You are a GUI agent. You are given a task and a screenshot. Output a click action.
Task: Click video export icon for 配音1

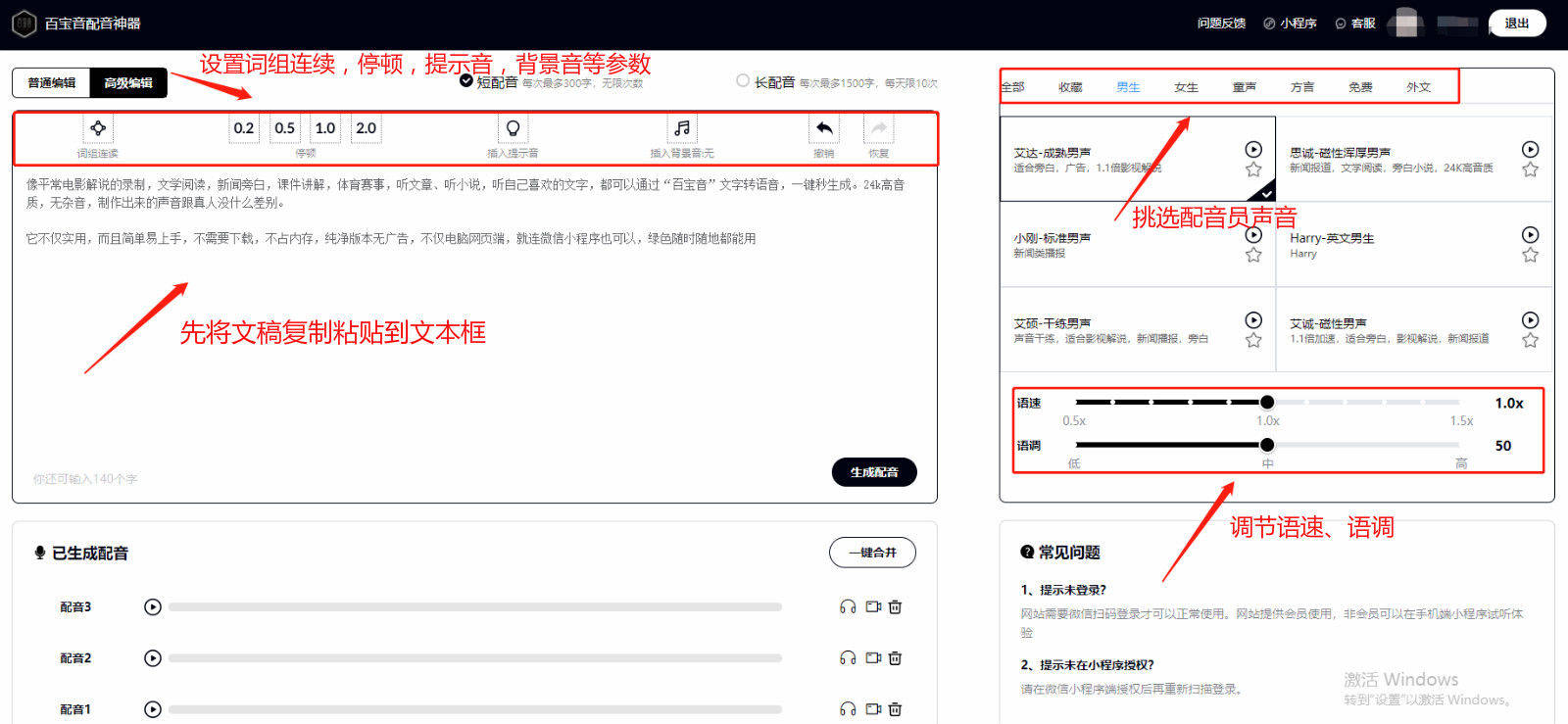tap(873, 708)
